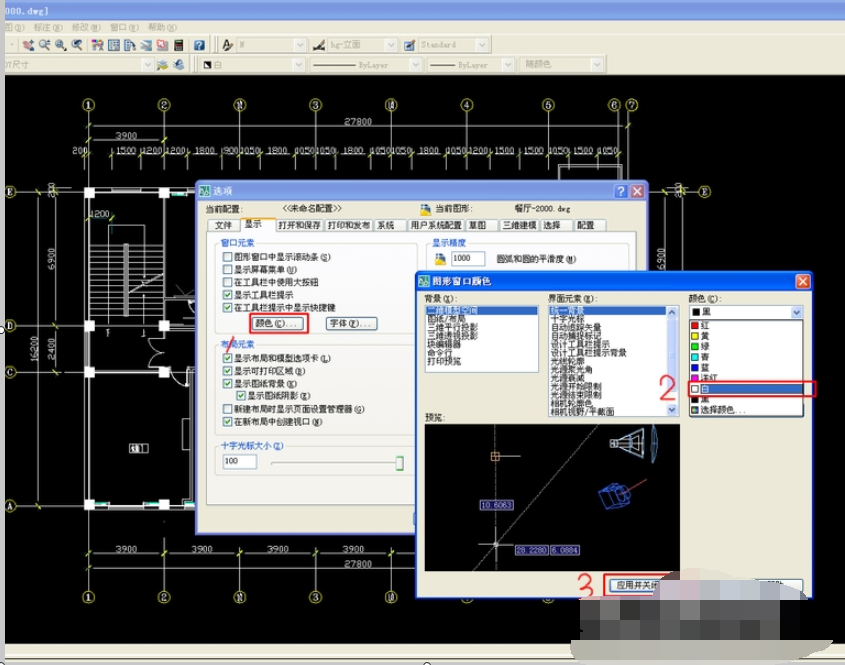Click the crosshair size field showing 100
The height and width of the screenshot is (665, 845).
pos(239,461)
